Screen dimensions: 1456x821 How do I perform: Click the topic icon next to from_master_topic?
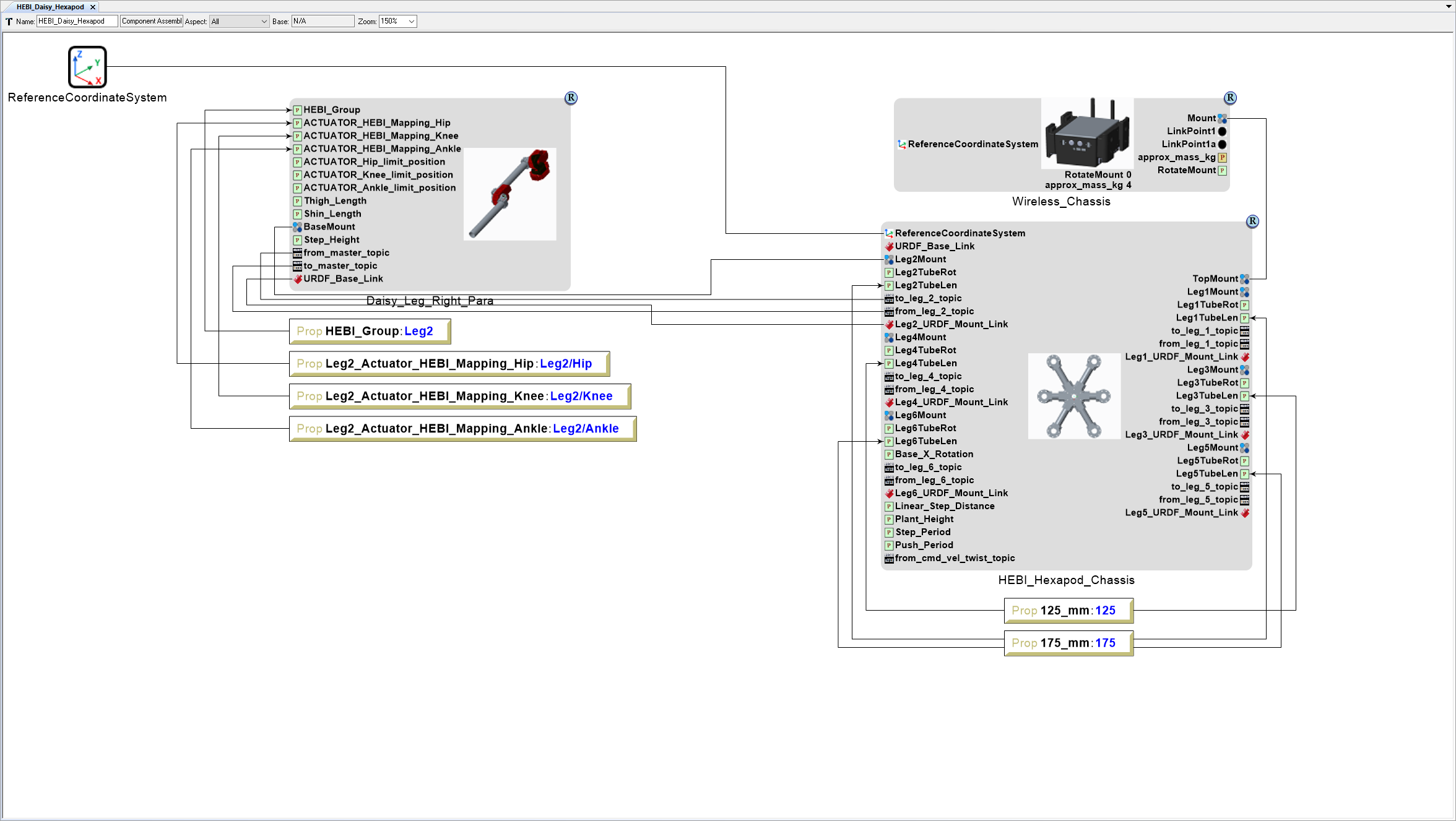(x=297, y=252)
